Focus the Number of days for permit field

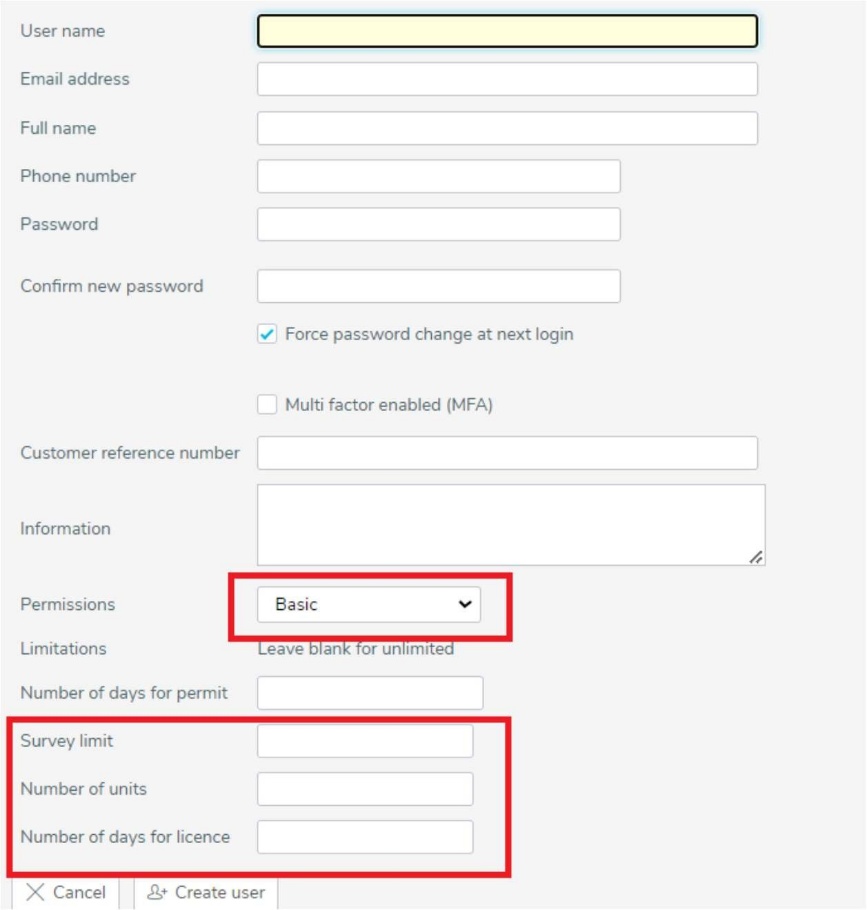pyautogui.click(x=370, y=693)
